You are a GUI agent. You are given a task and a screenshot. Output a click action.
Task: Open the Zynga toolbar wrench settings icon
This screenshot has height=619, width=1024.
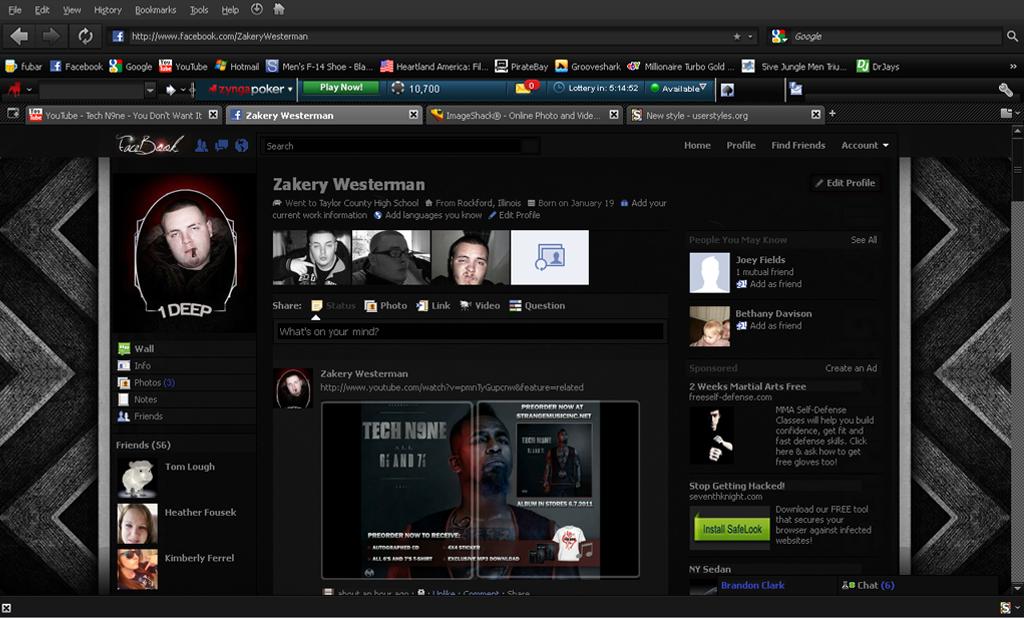(1006, 89)
